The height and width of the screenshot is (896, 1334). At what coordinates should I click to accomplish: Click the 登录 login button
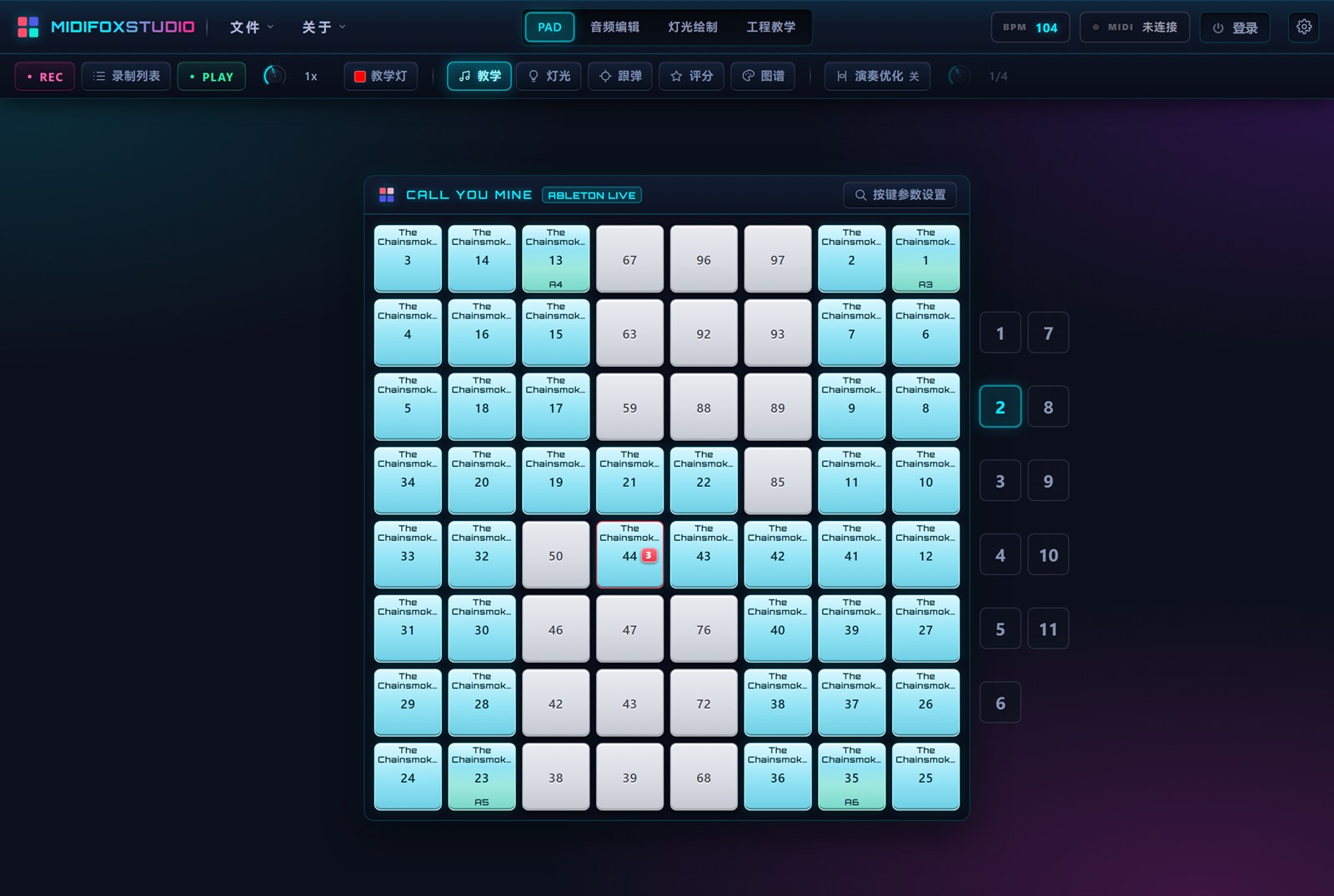coord(1235,28)
